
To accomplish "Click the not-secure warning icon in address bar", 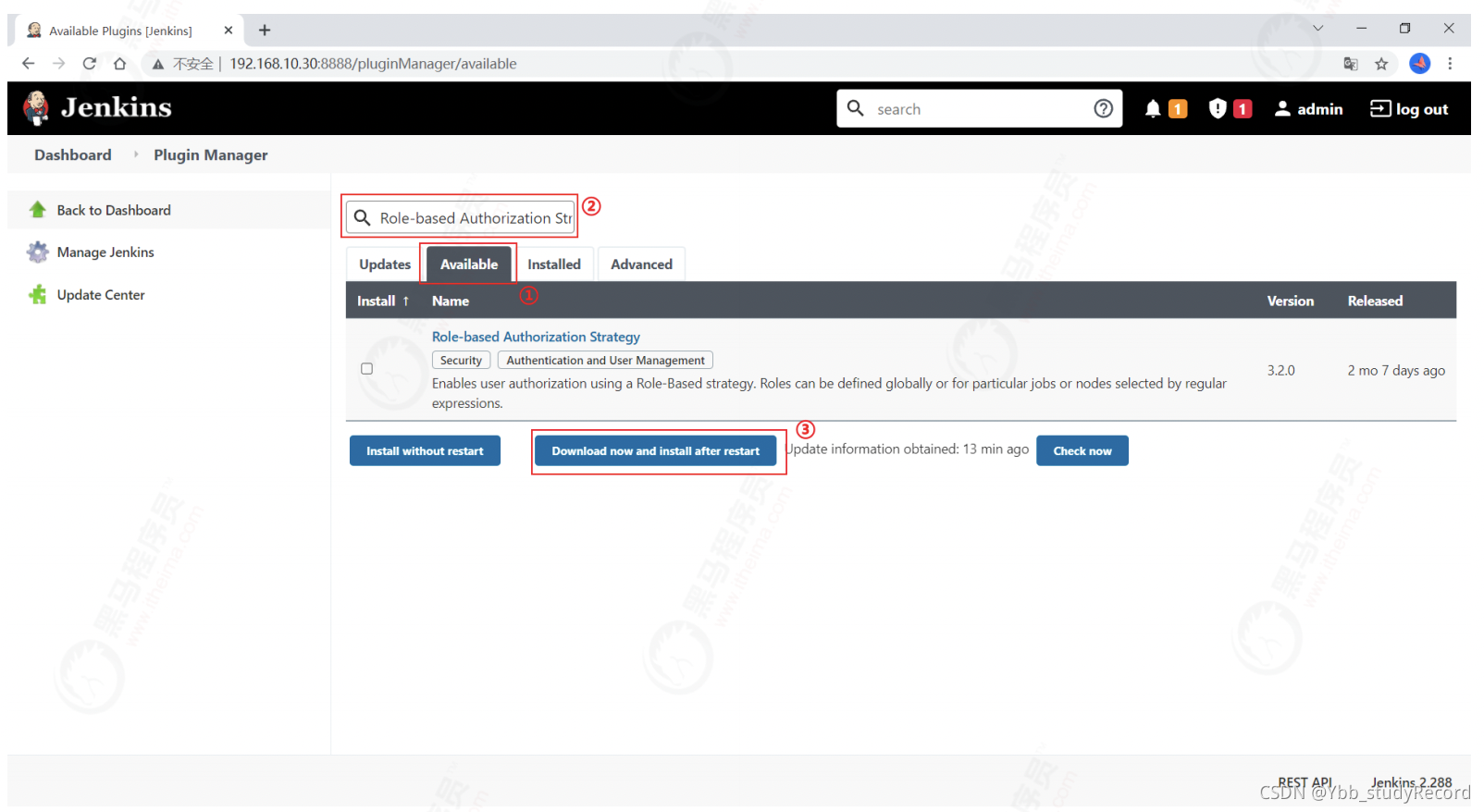I will [158, 64].
